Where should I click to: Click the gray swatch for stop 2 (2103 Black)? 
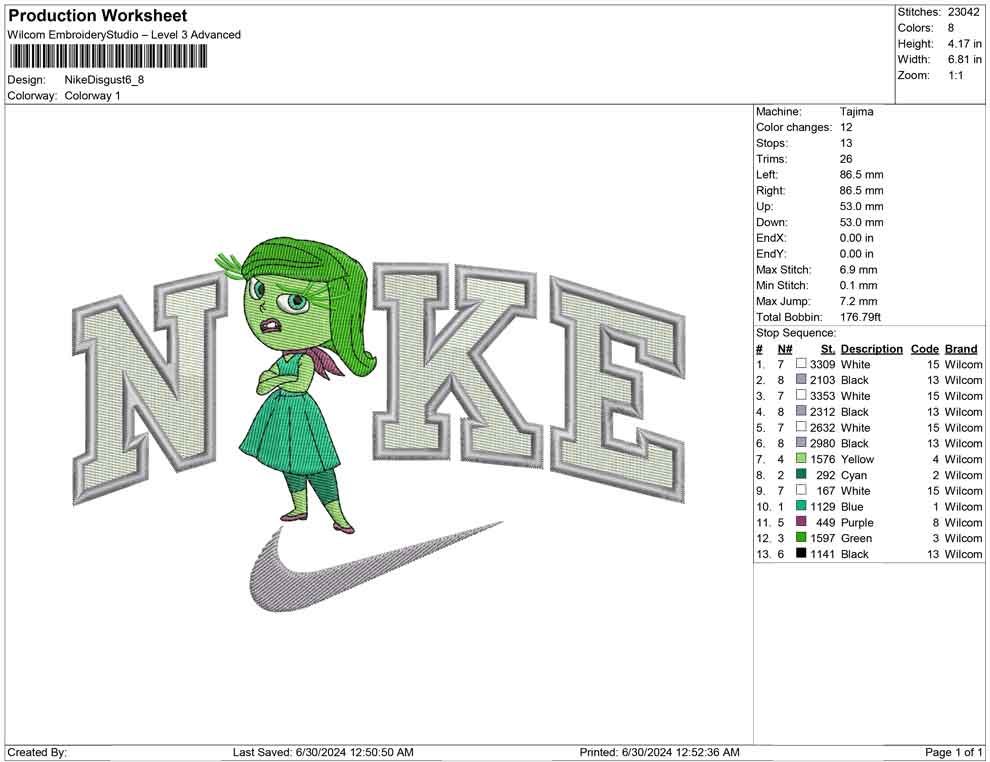click(x=801, y=379)
